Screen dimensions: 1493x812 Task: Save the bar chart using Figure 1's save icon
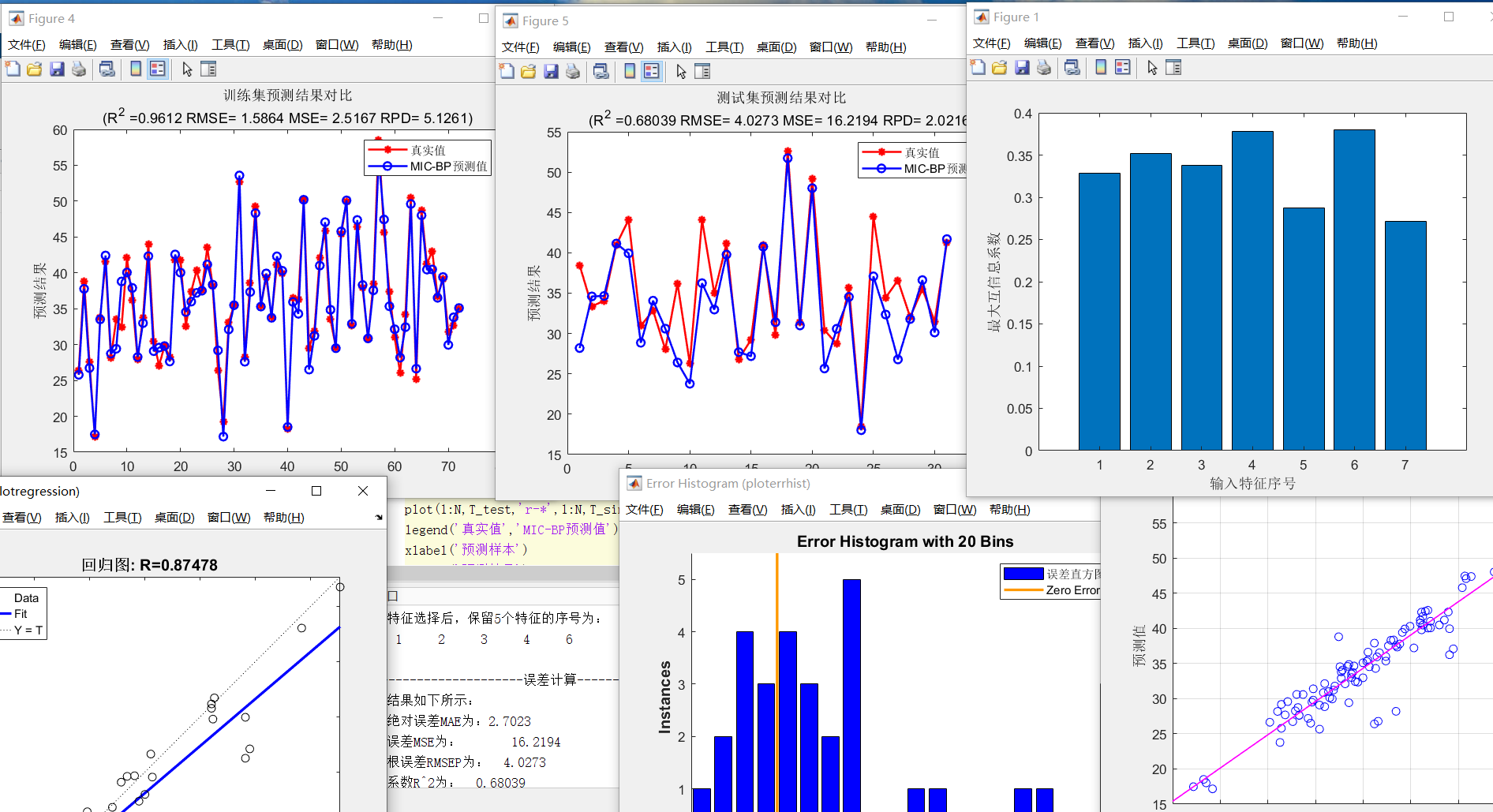click(x=1022, y=68)
